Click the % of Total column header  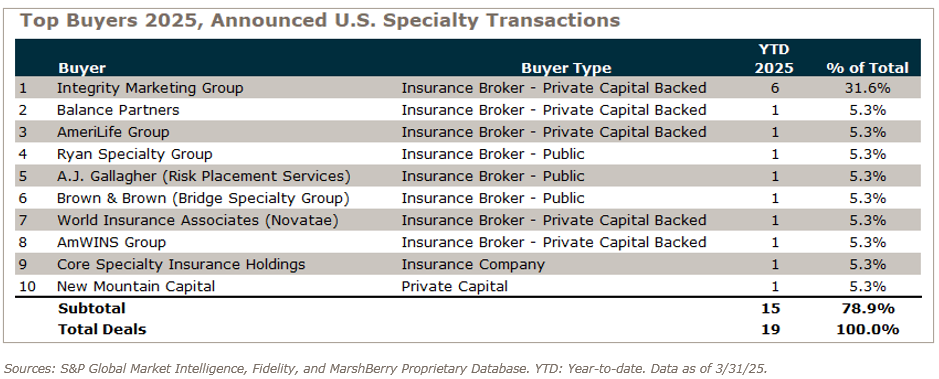[x=867, y=68]
